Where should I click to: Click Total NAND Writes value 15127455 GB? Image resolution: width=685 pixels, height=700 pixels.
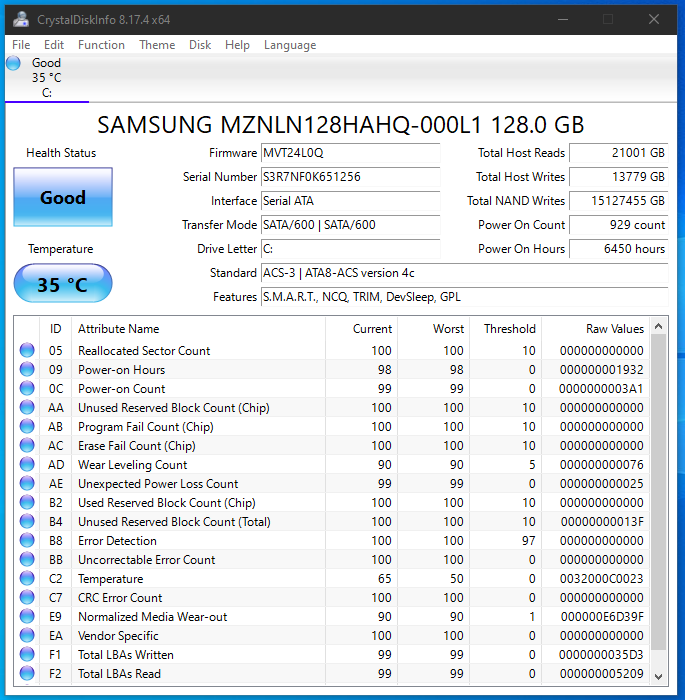(619, 201)
